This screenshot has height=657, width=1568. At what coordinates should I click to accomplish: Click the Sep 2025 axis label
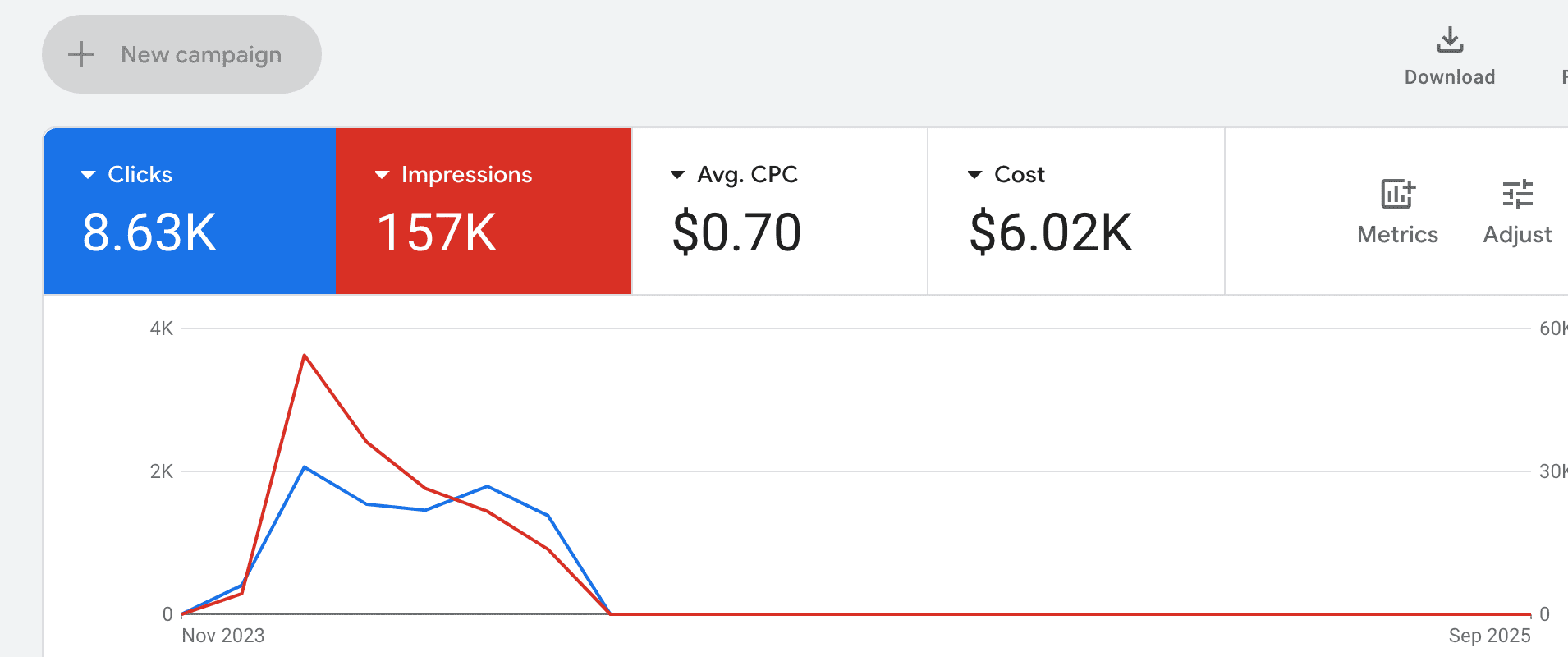pos(1489,636)
